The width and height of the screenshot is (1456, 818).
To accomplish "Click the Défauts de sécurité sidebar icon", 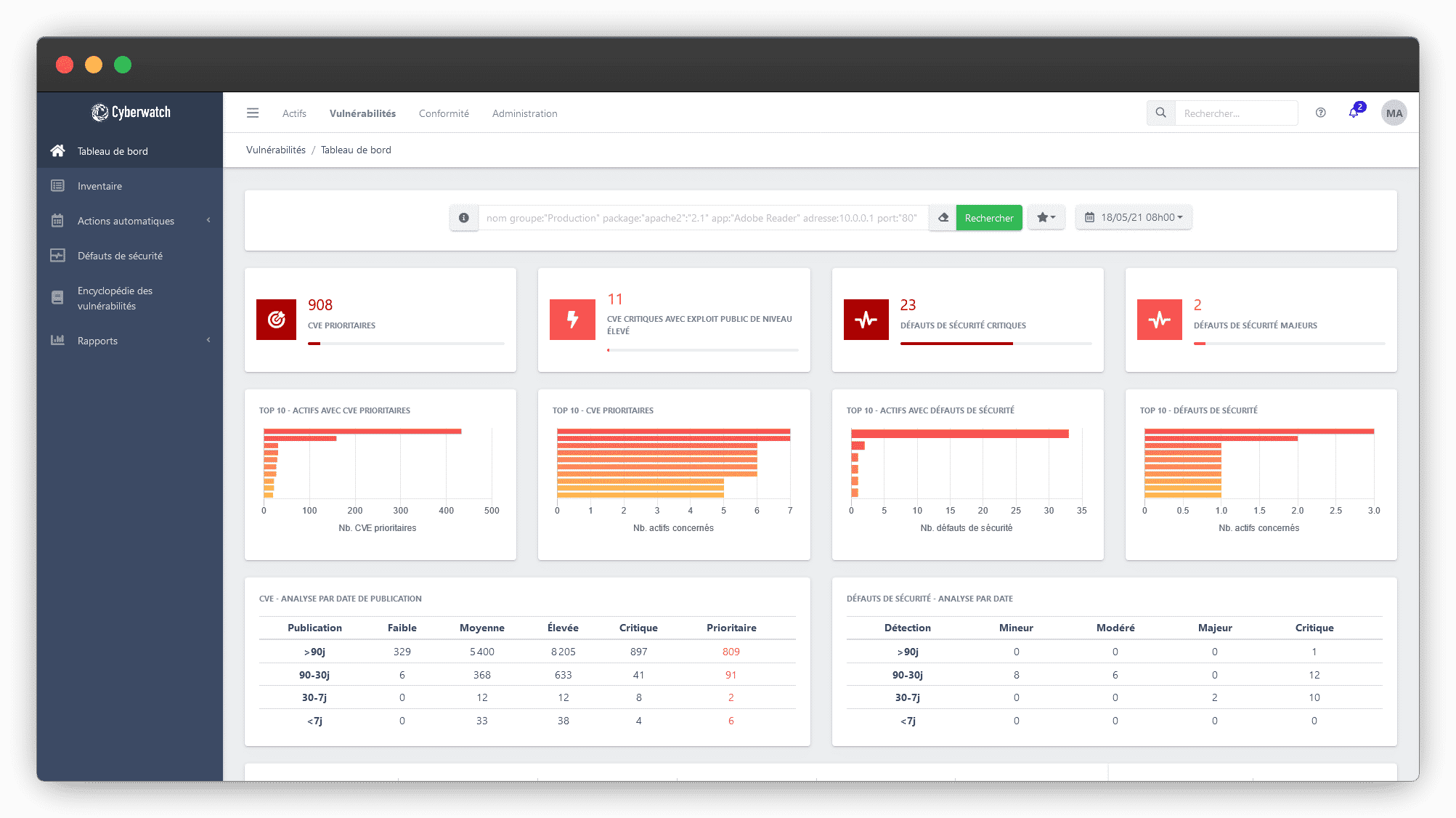I will coord(57,255).
